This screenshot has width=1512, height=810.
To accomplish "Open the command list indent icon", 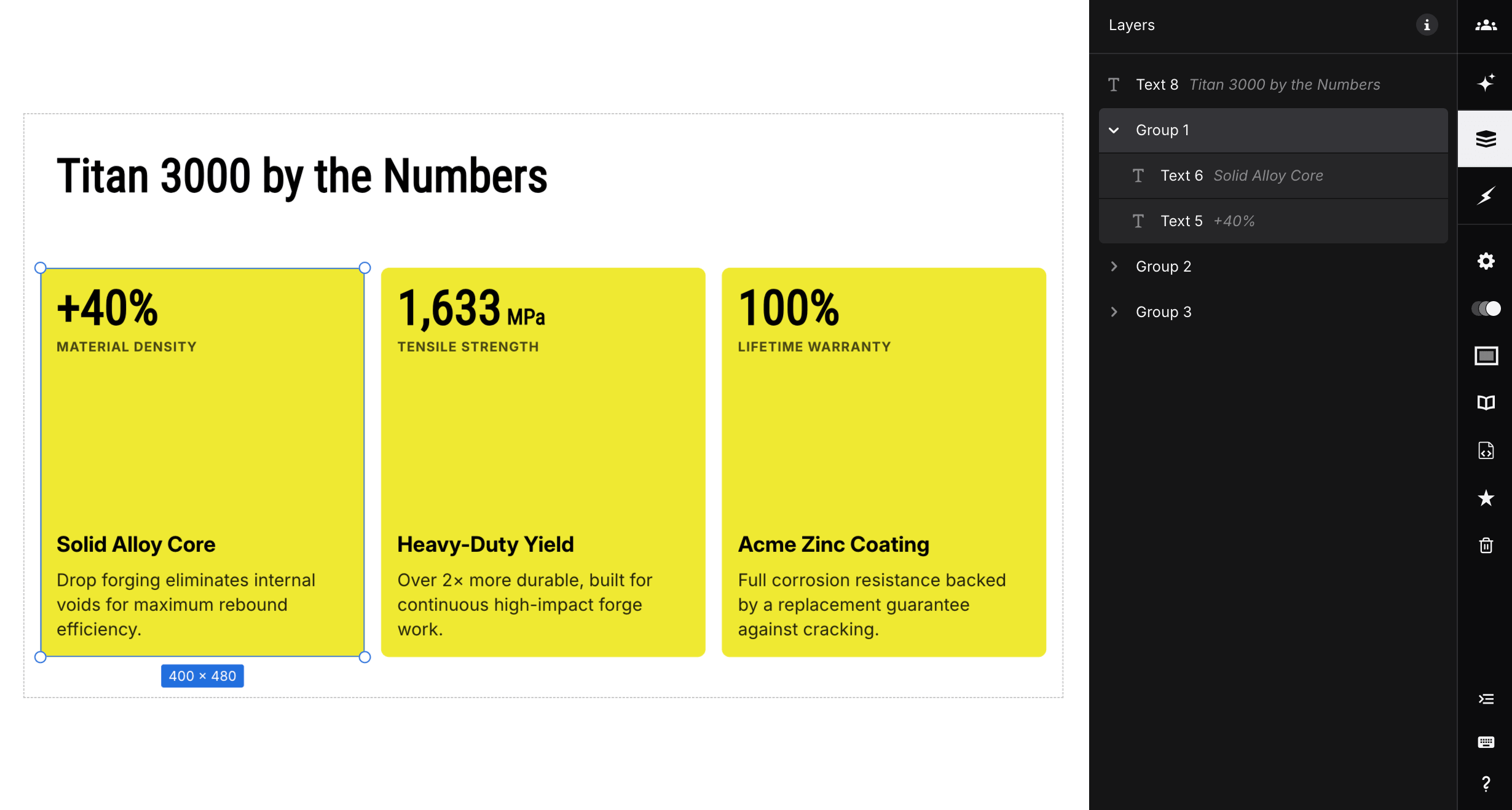I will [x=1486, y=699].
